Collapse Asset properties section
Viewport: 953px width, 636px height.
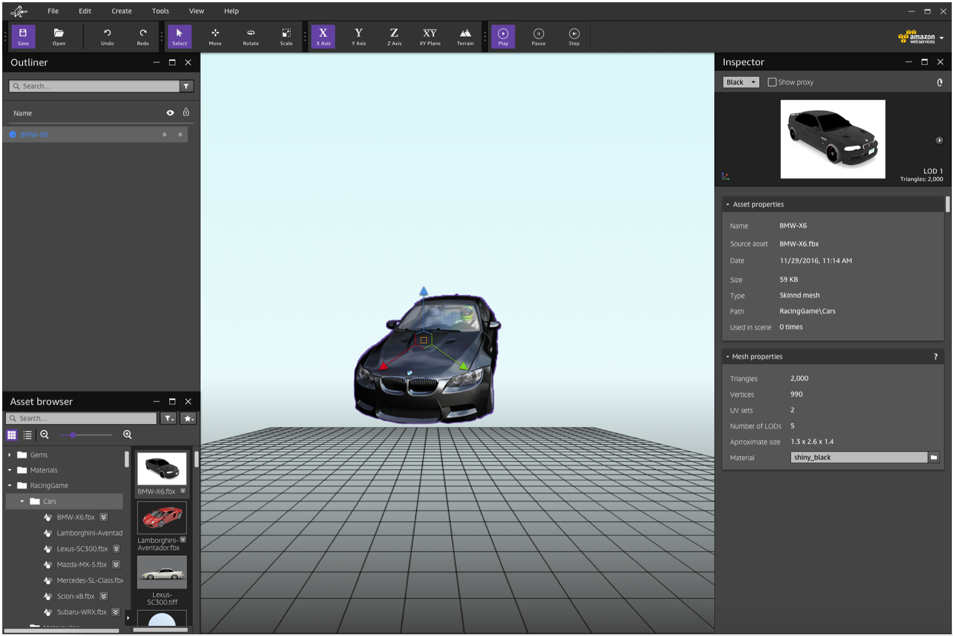728,204
